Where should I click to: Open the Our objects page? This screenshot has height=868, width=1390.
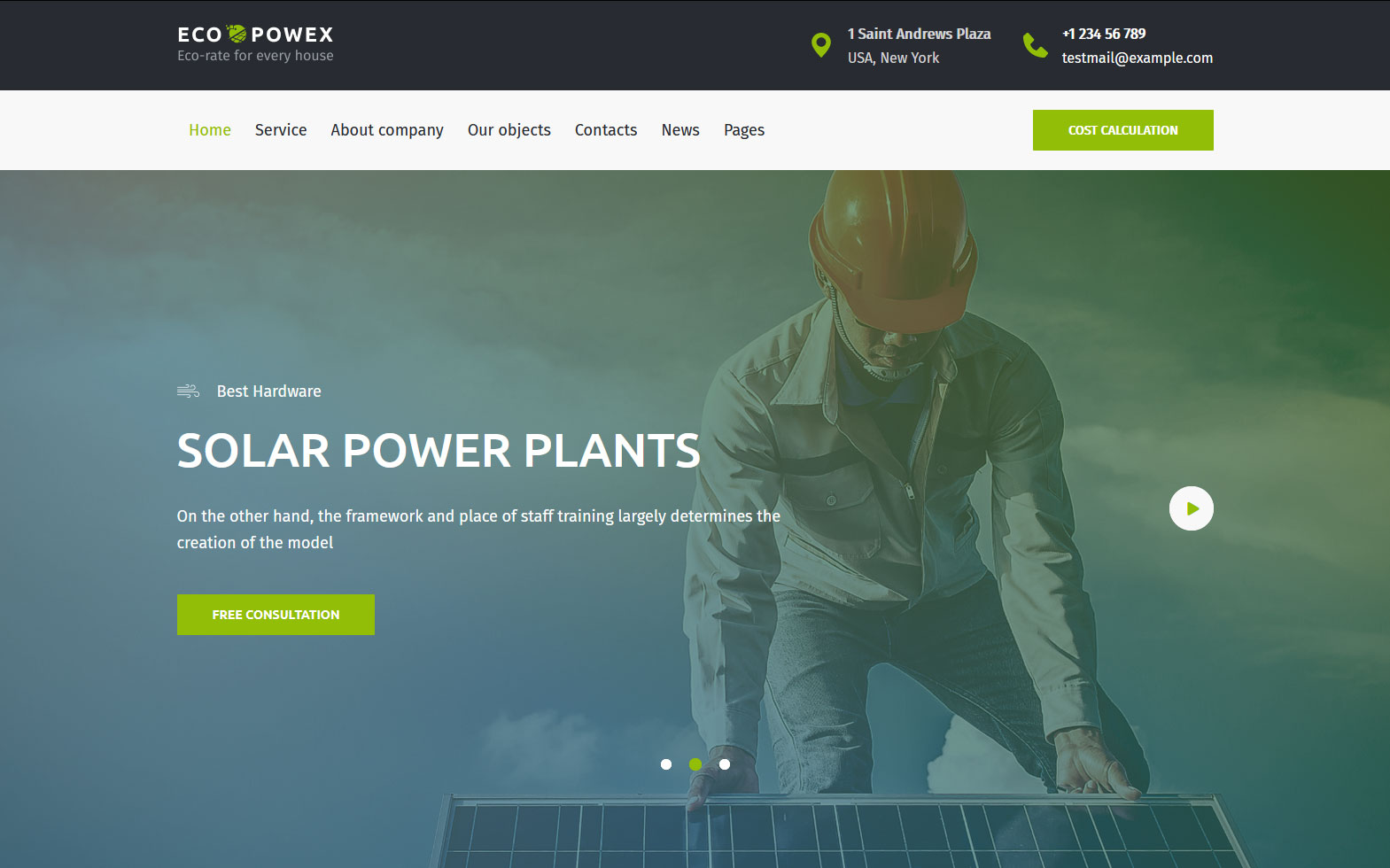(509, 130)
